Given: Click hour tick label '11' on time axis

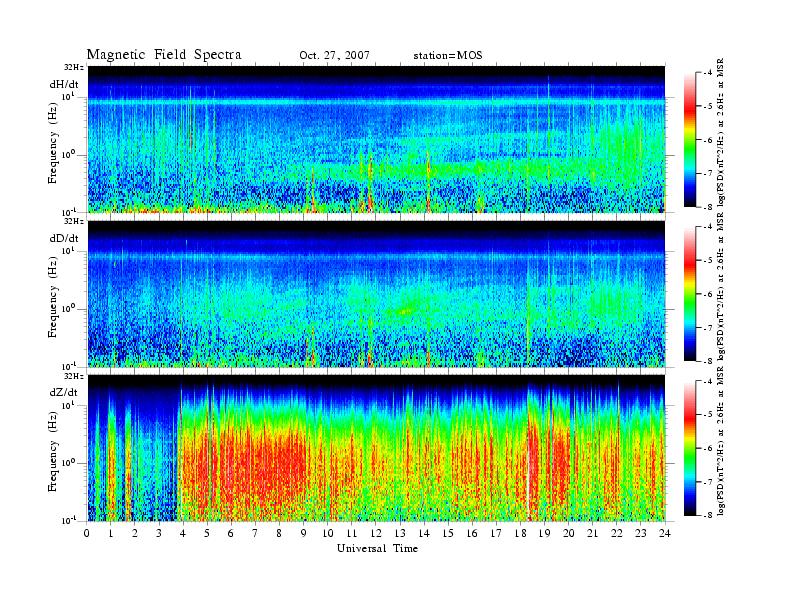Looking at the screenshot, I should (352, 533).
